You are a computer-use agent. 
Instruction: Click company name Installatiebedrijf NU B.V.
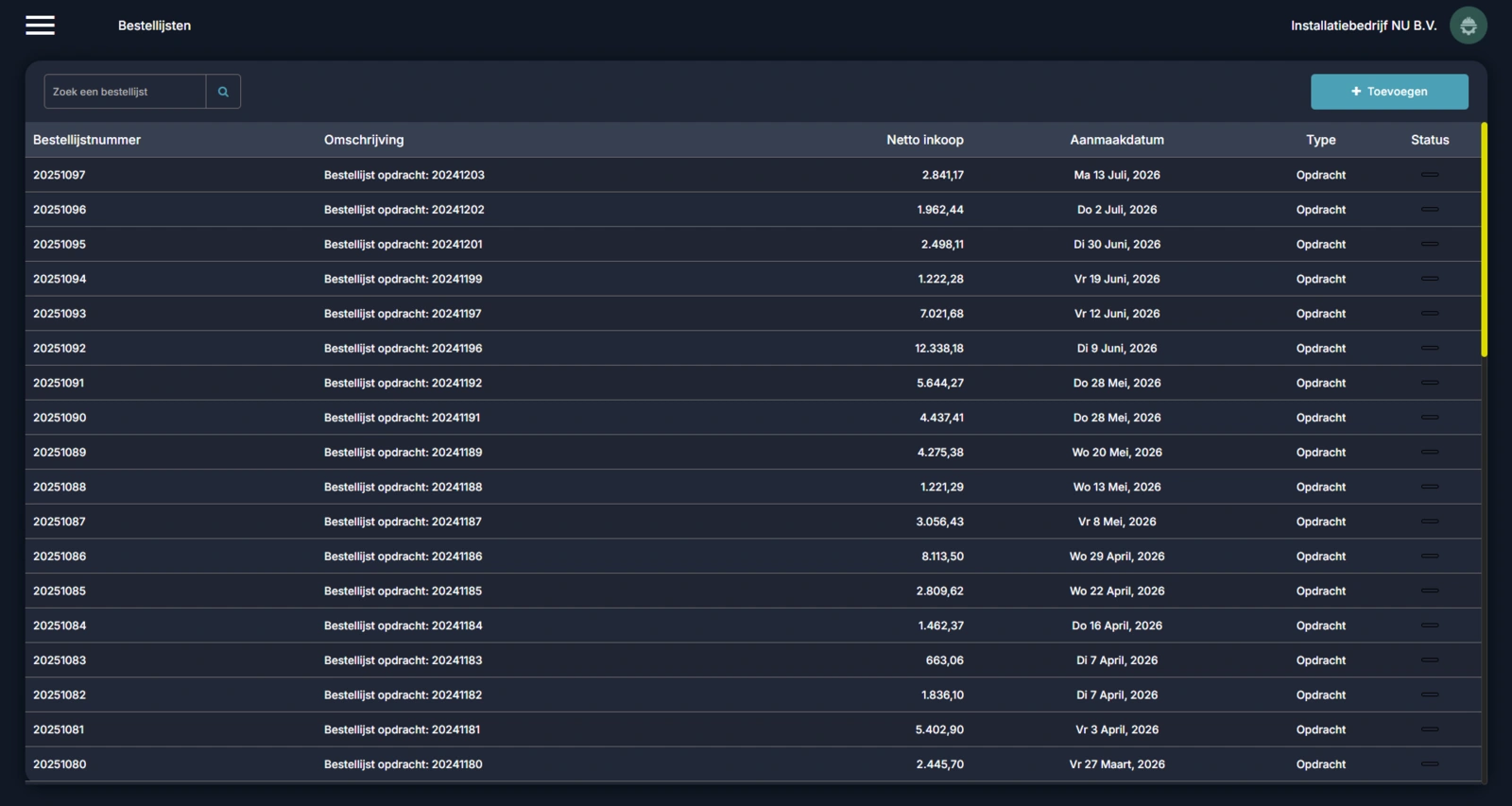1364,26
